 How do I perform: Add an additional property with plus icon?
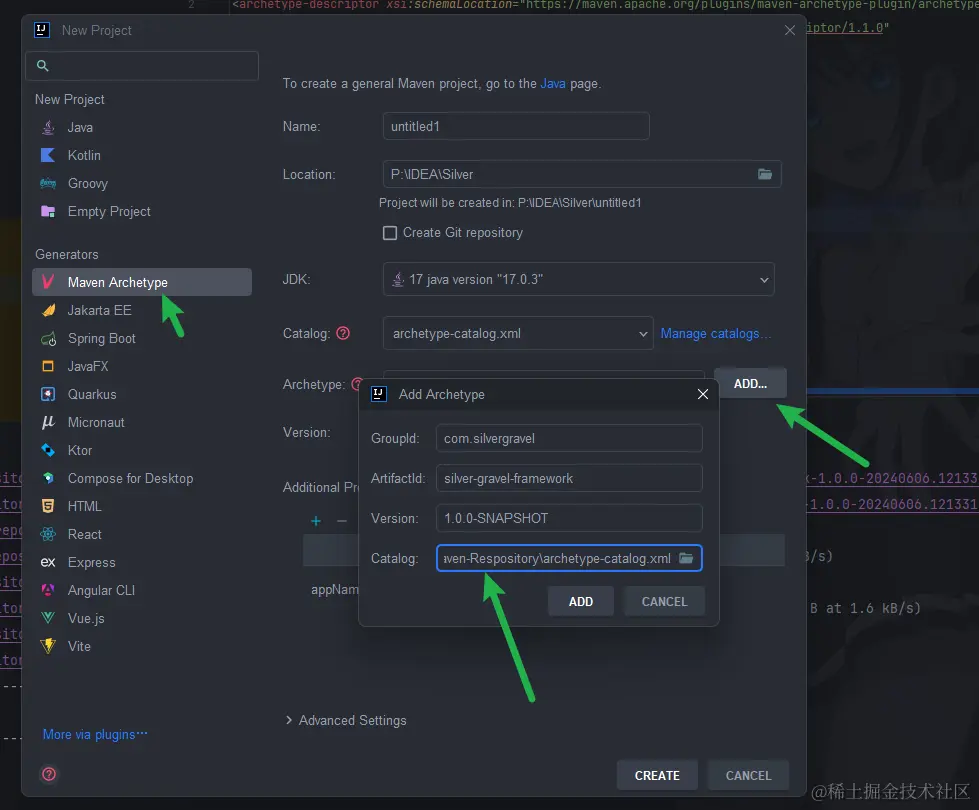[316, 521]
